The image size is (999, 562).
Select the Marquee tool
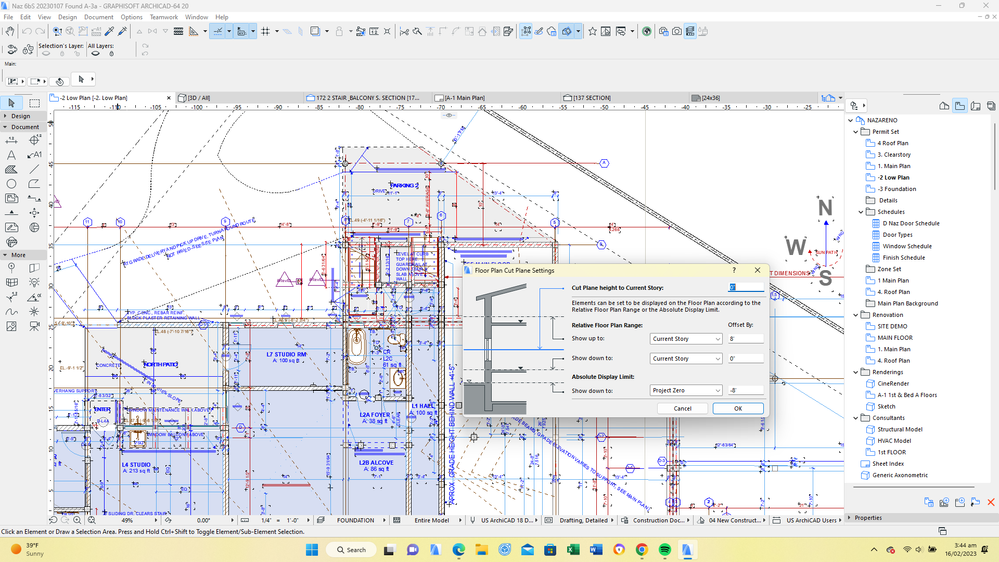point(34,103)
